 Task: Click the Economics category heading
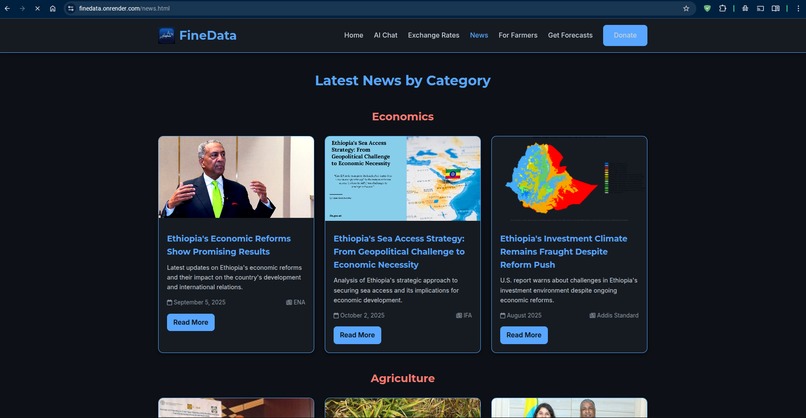[402, 117]
